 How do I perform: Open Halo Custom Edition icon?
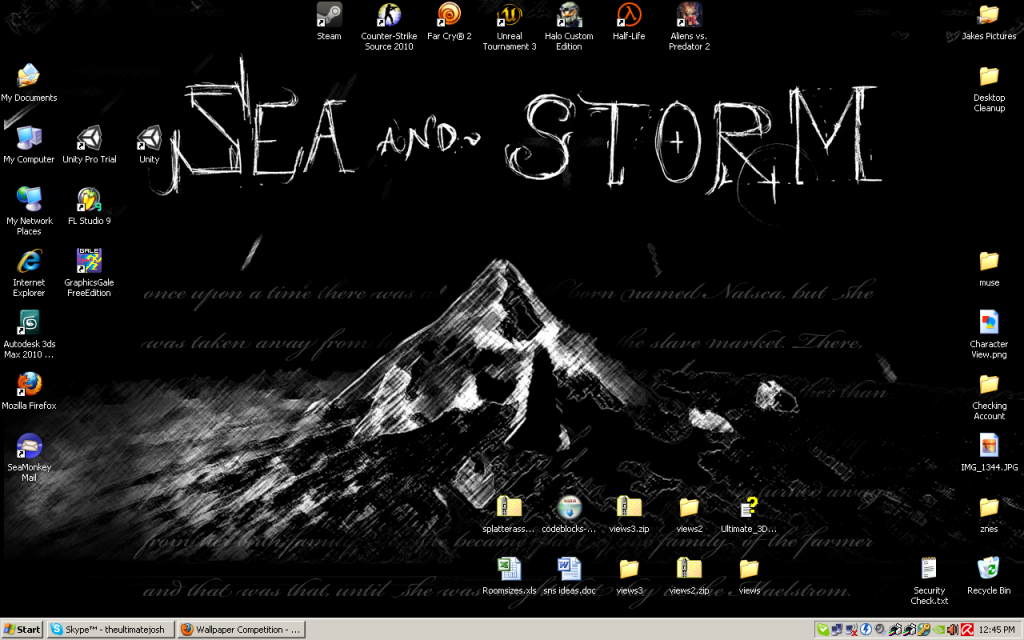pyautogui.click(x=569, y=15)
